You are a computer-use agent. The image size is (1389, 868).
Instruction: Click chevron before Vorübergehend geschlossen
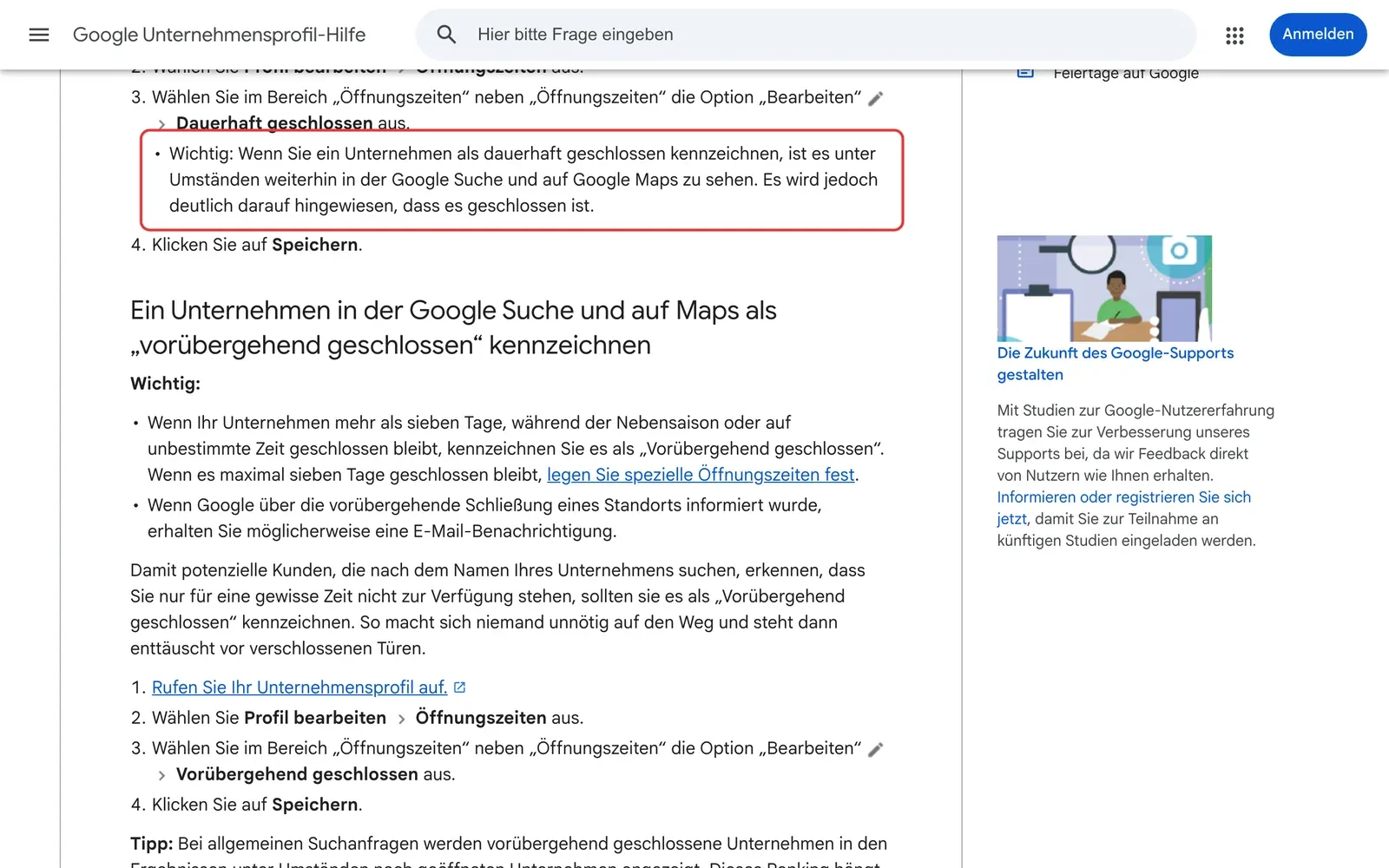click(161, 775)
